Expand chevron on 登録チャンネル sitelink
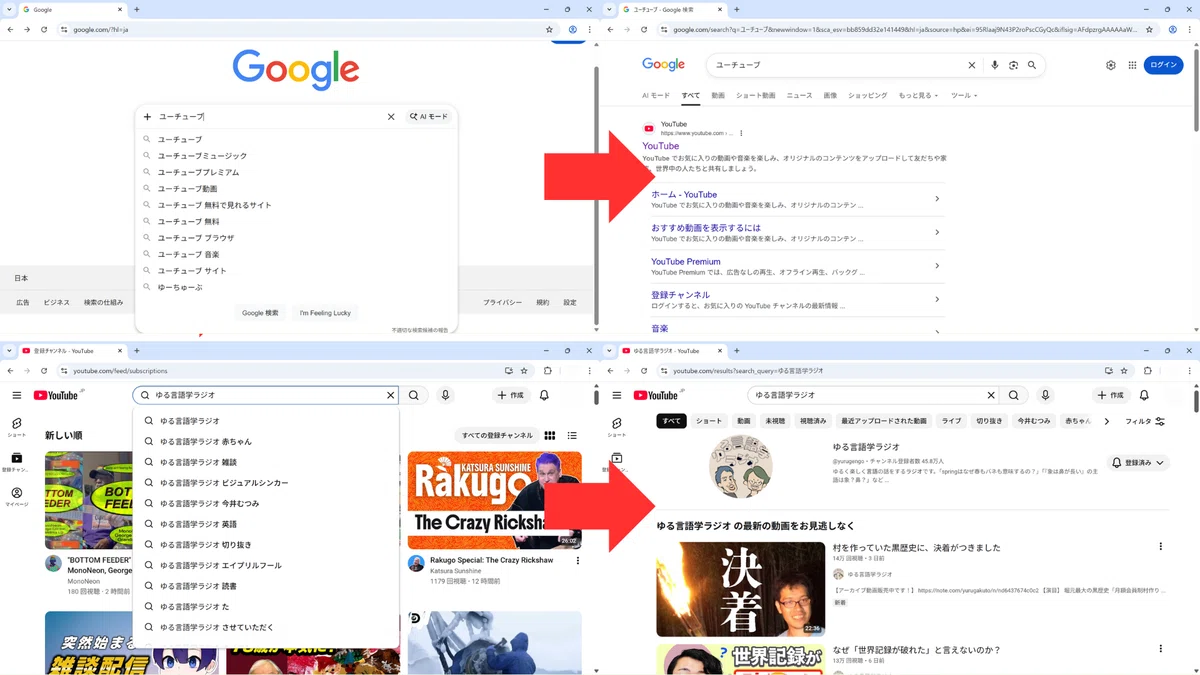 point(937,299)
